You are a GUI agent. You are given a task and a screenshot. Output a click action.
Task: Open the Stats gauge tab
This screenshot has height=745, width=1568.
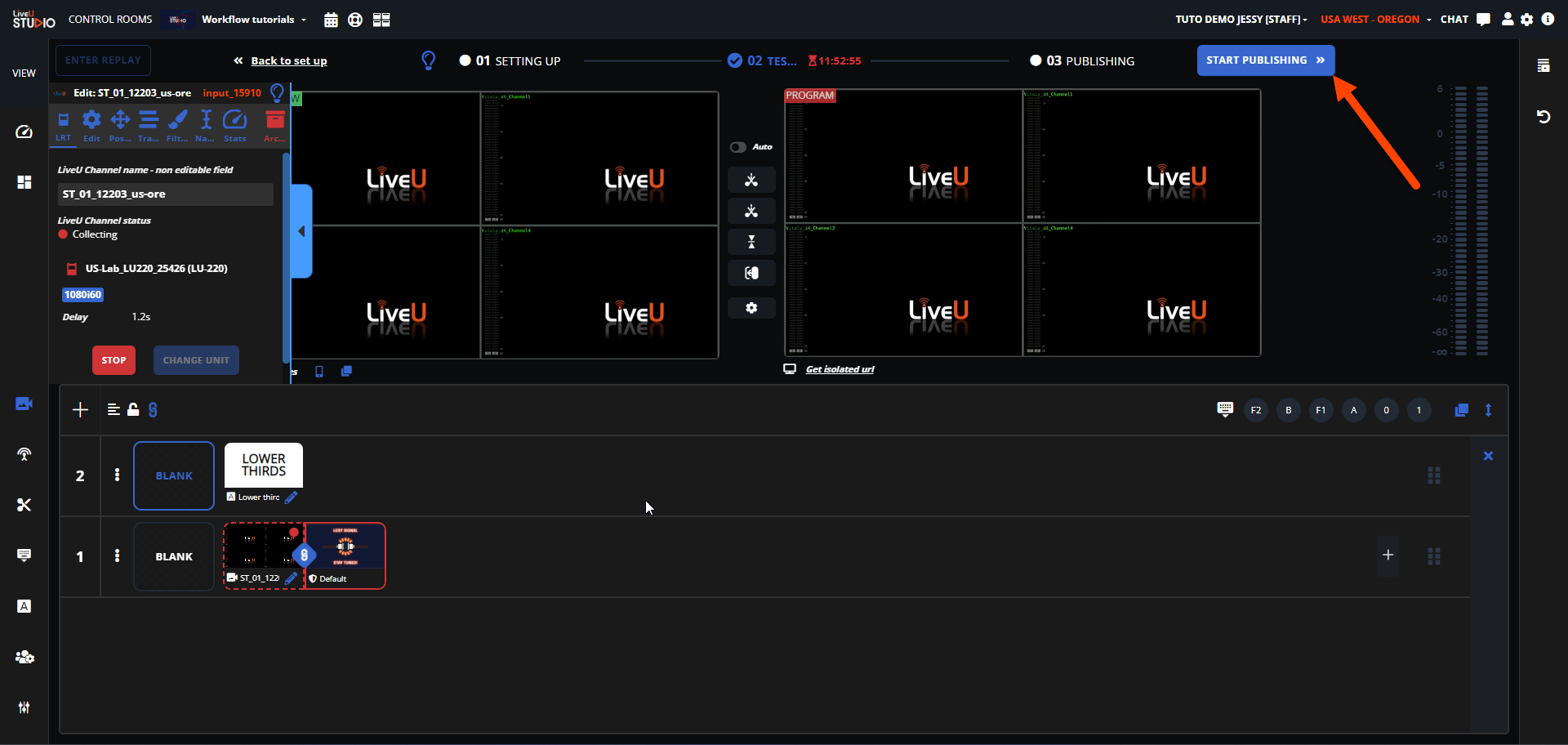(x=235, y=127)
